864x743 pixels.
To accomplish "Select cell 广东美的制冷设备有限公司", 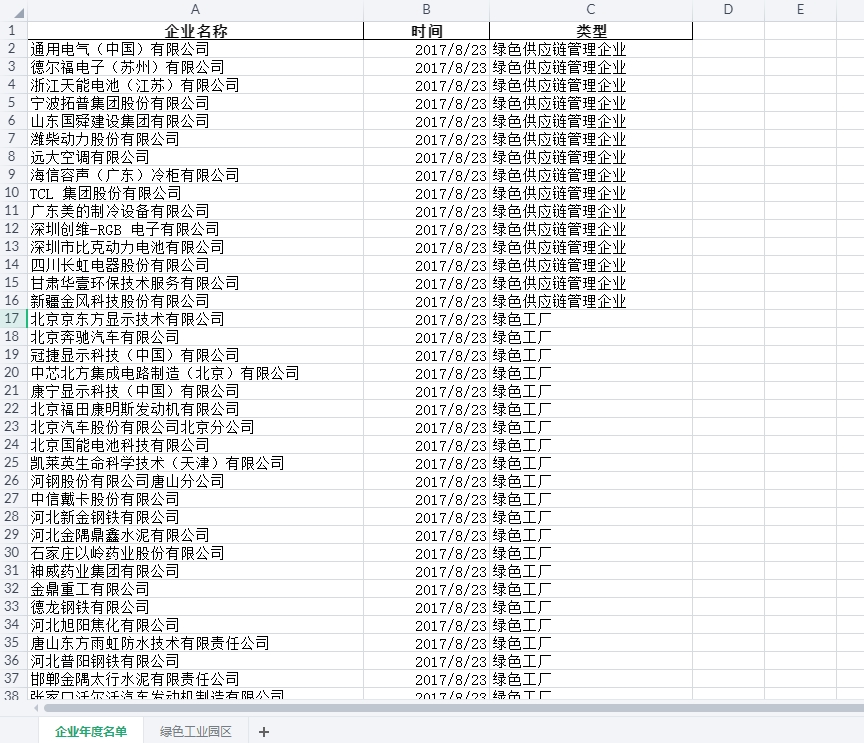I will 196,211.
